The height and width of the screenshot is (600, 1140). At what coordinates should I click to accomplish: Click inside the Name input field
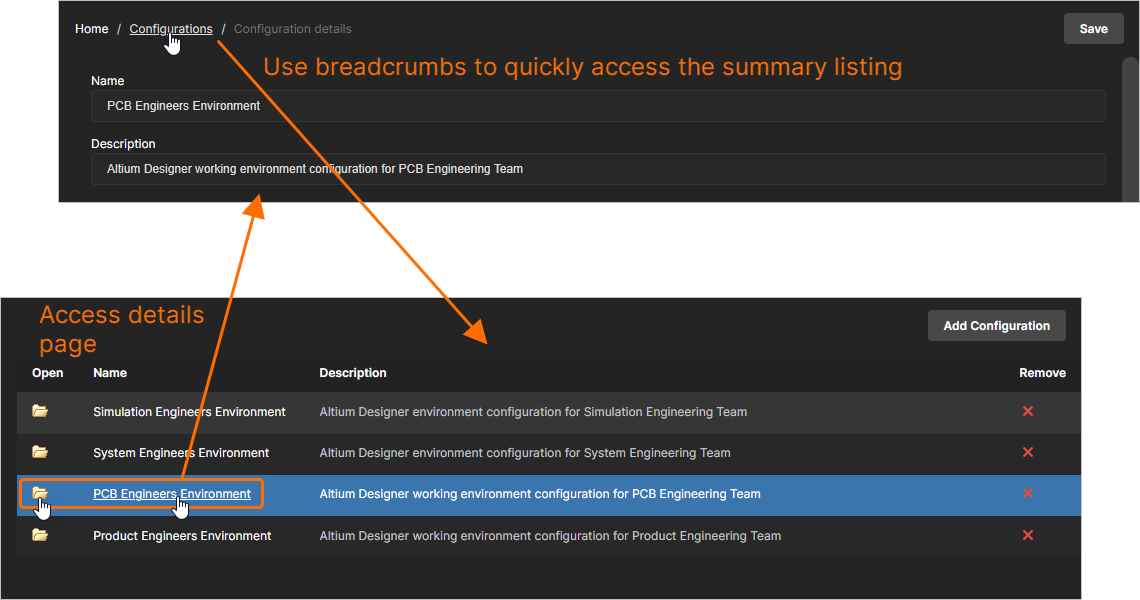[598, 106]
